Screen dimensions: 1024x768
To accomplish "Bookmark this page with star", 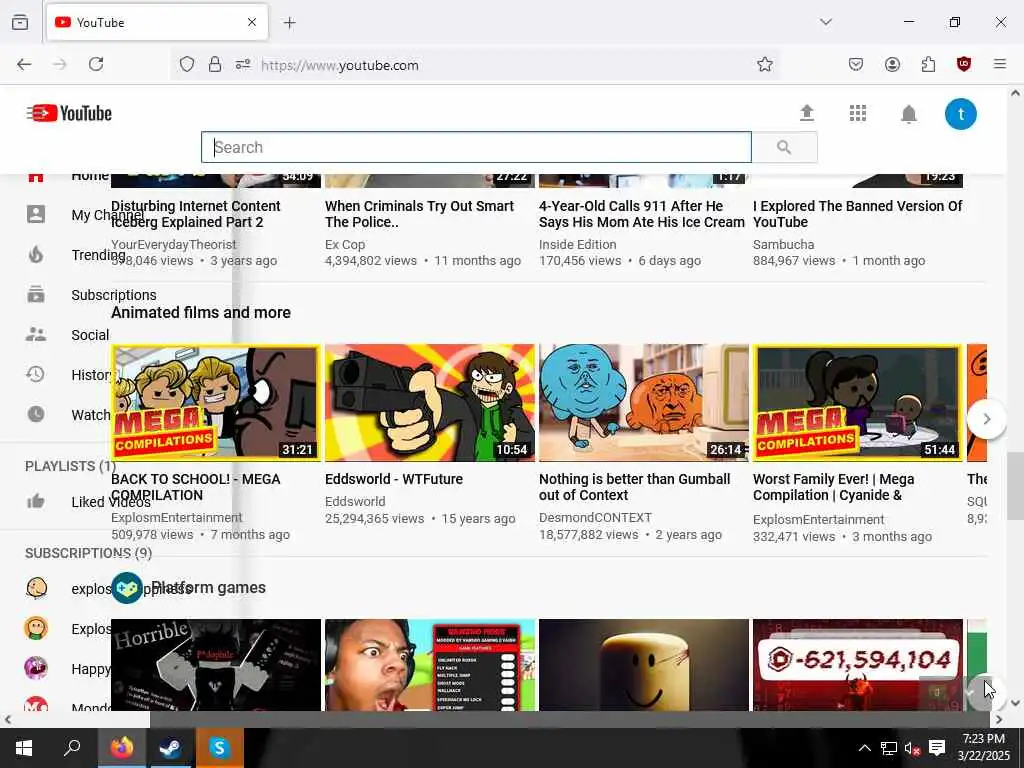I will (765, 64).
